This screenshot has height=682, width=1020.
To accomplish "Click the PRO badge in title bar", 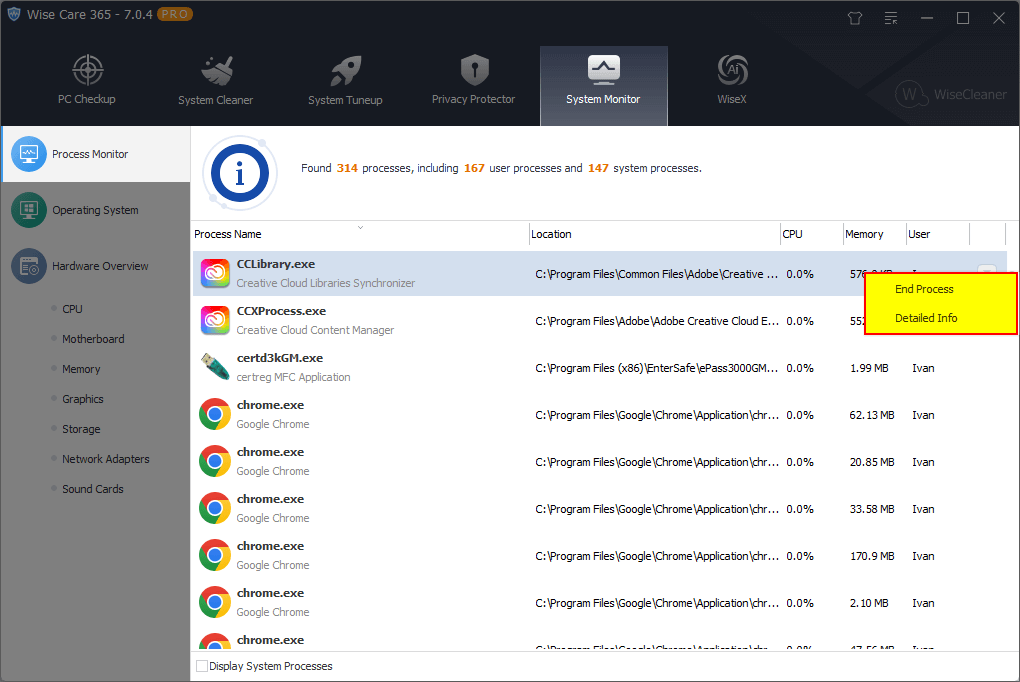I will [x=175, y=14].
